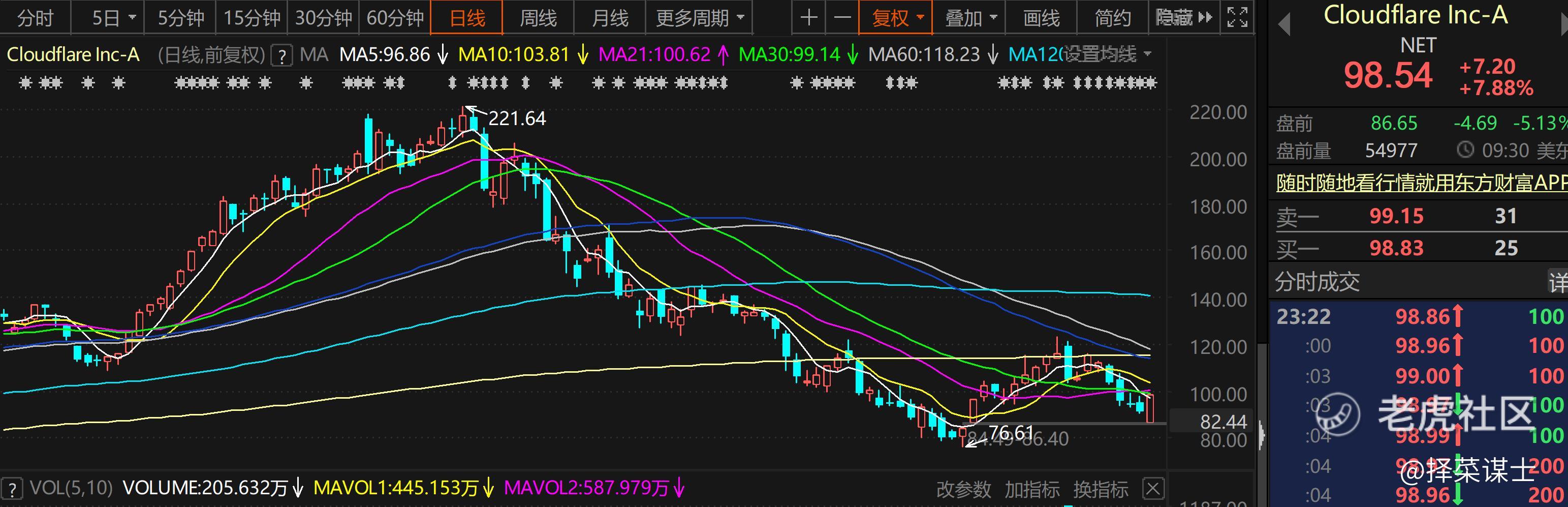The image size is (1568, 507).
Task: Select the 30分钟 chart period
Action: point(323,18)
